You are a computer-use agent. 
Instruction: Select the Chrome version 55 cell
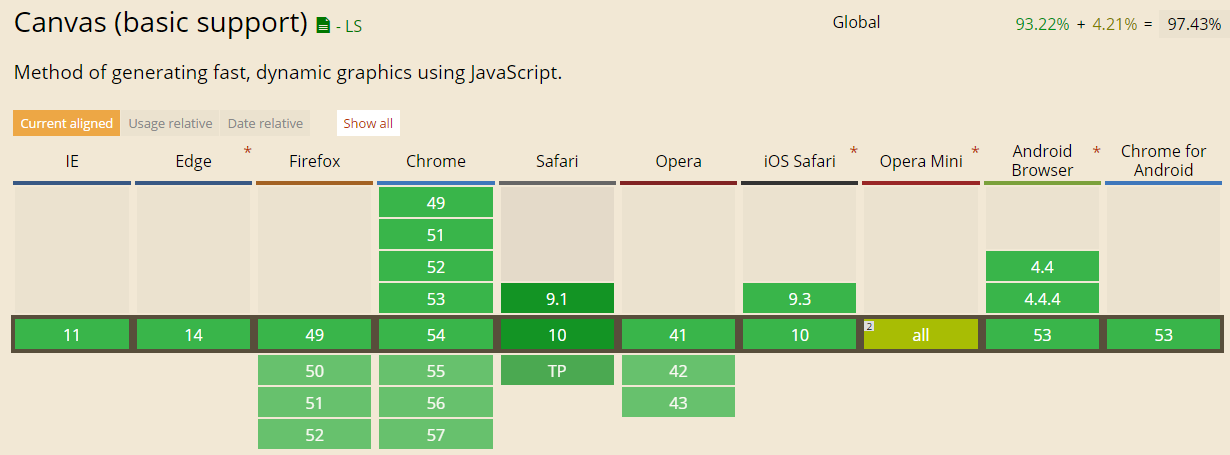(436, 371)
